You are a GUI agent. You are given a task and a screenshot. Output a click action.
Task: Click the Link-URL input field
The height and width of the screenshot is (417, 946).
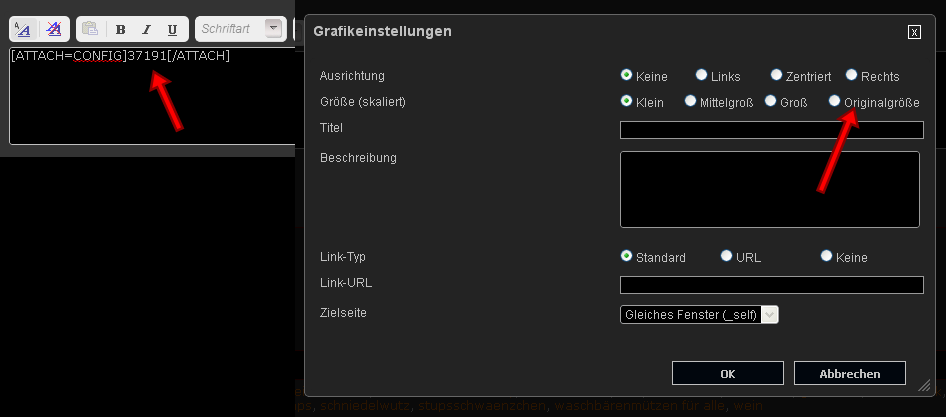772,285
